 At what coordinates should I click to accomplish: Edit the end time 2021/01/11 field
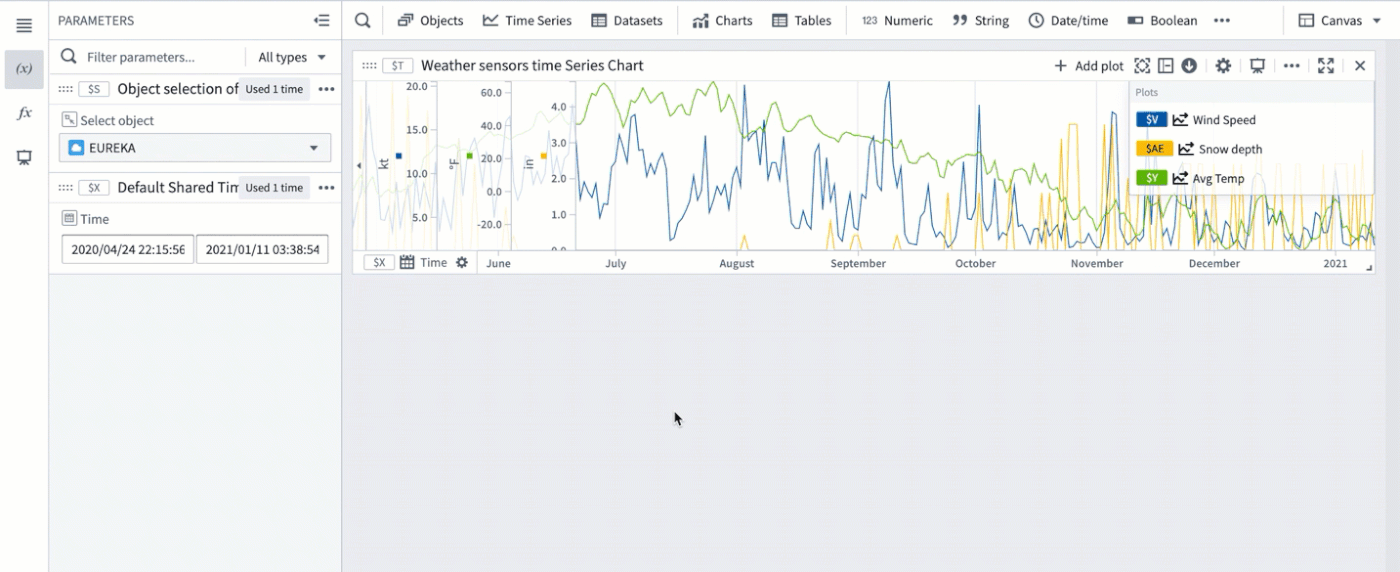point(262,249)
